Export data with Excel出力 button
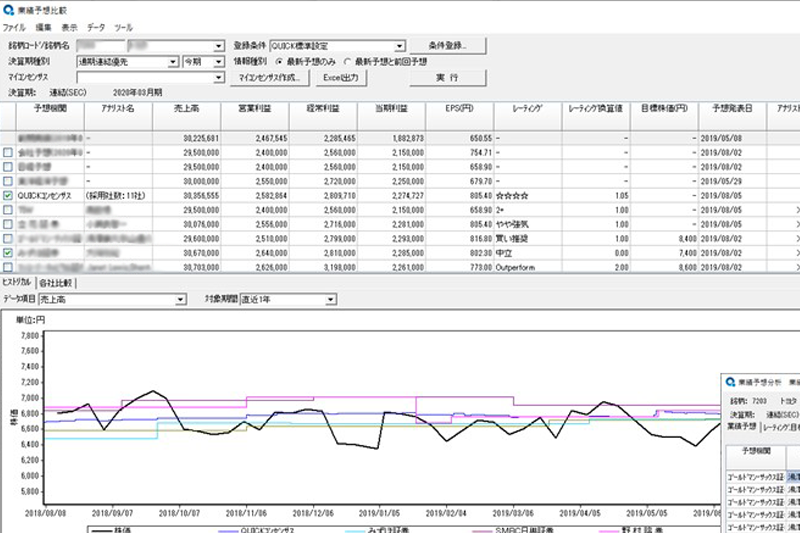The height and width of the screenshot is (533, 800). coord(341,78)
